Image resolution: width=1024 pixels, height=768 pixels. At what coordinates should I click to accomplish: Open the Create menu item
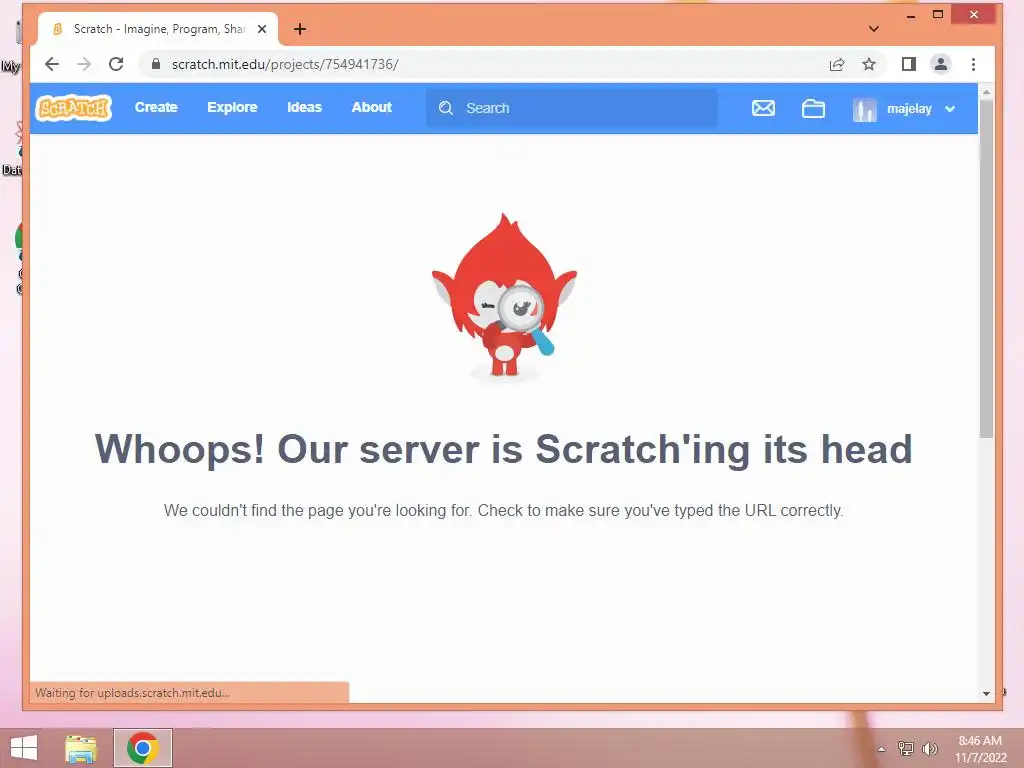[x=156, y=107]
